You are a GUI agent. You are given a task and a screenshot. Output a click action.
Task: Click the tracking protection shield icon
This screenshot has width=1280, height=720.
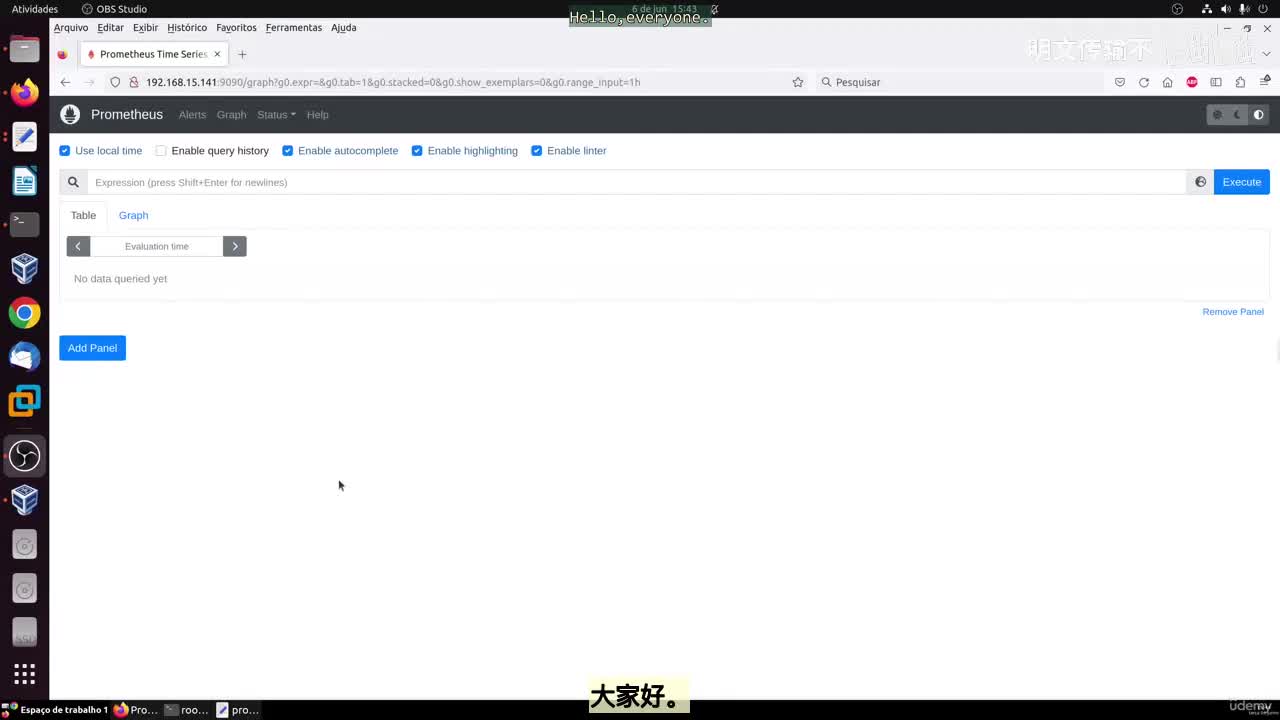(115, 82)
